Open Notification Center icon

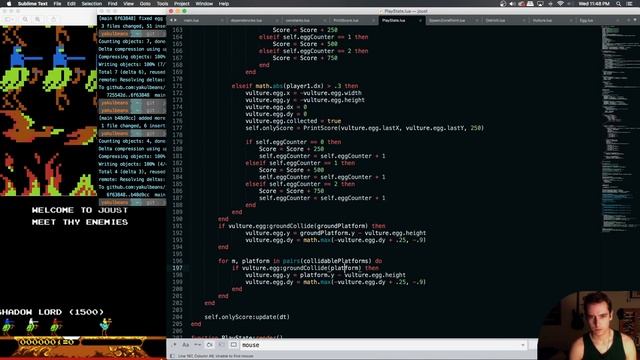coord(629,4)
